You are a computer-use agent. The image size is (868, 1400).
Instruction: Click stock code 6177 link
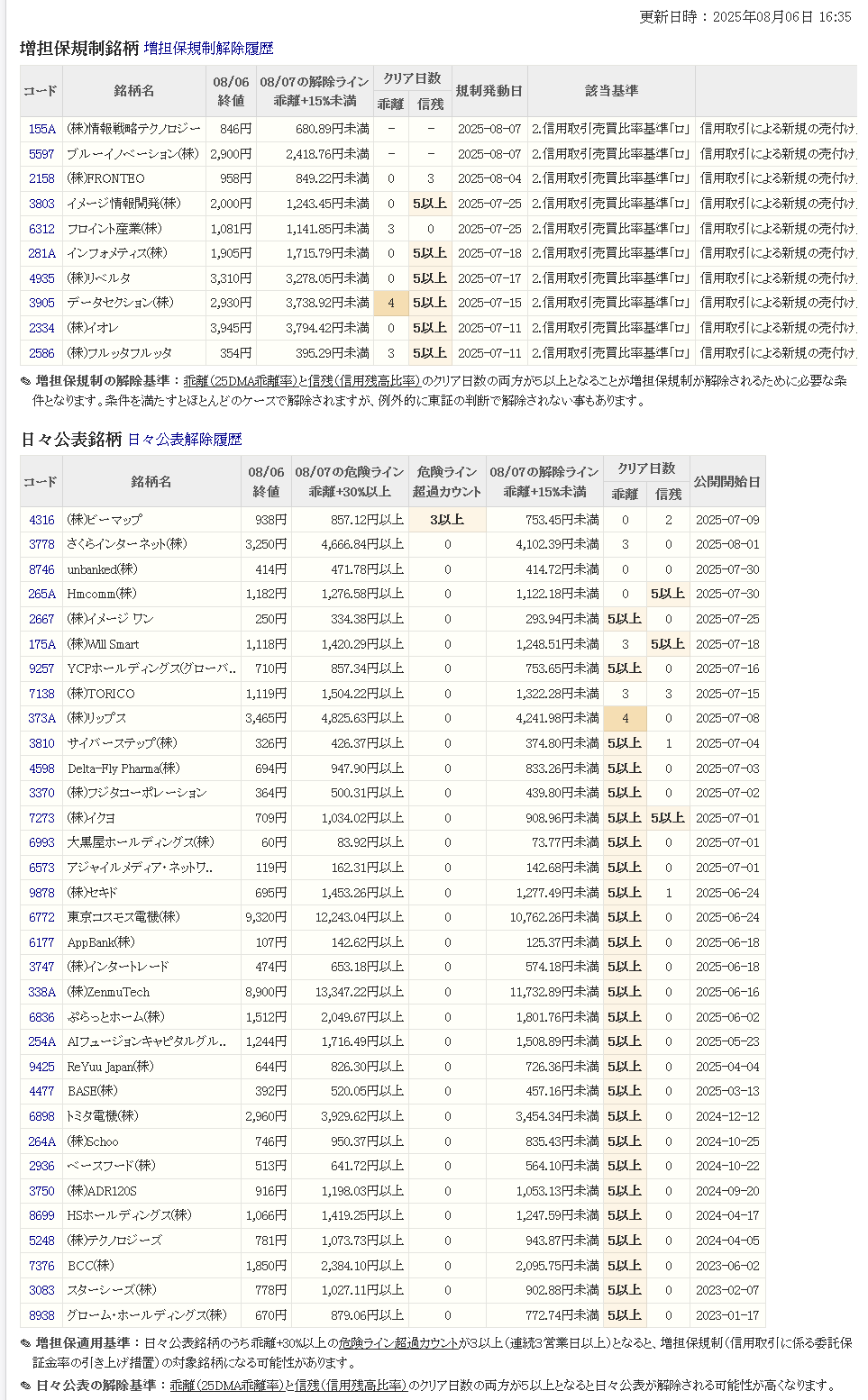tap(41, 942)
